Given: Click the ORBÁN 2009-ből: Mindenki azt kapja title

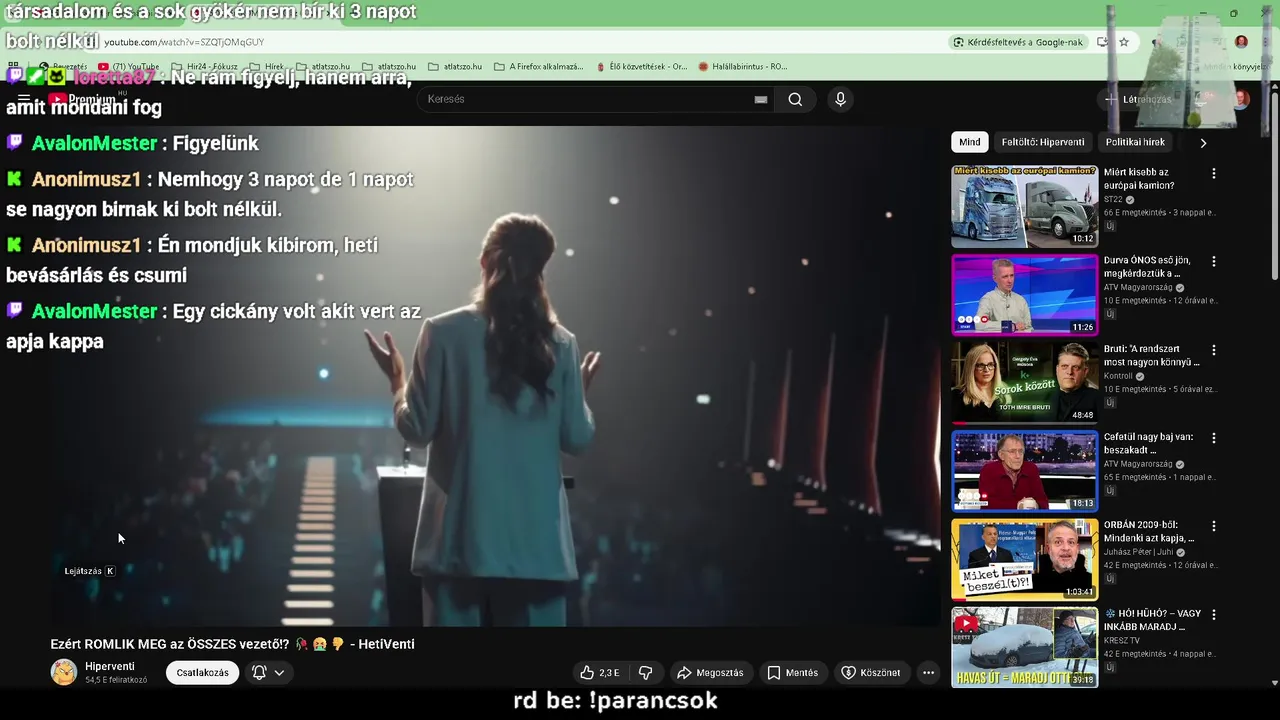Looking at the screenshot, I should click(1149, 531).
